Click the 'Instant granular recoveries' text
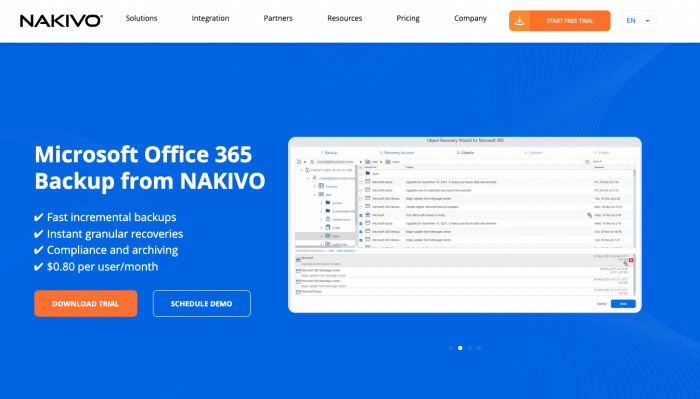 (x=115, y=234)
